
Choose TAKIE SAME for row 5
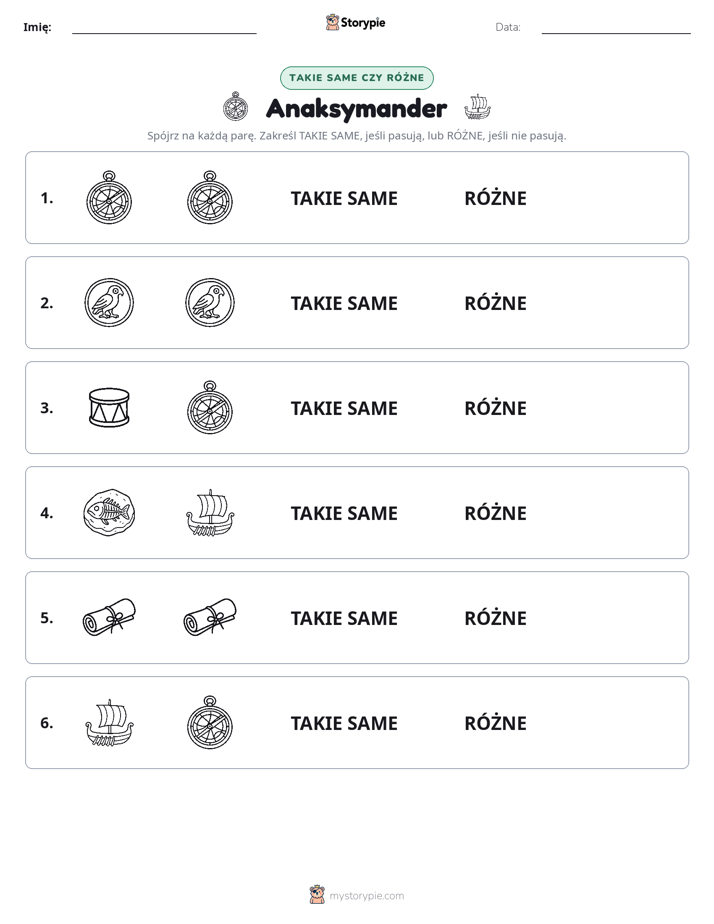tap(344, 618)
